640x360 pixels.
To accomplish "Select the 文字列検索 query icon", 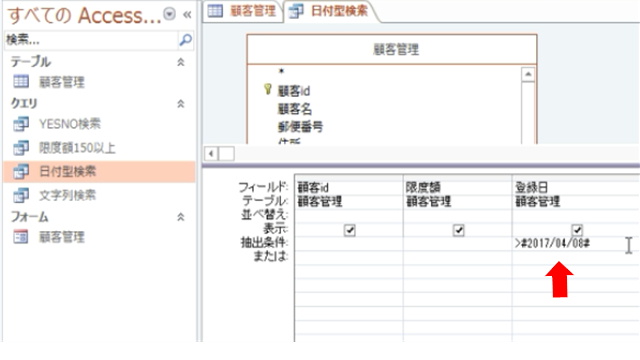I will click(x=21, y=195).
